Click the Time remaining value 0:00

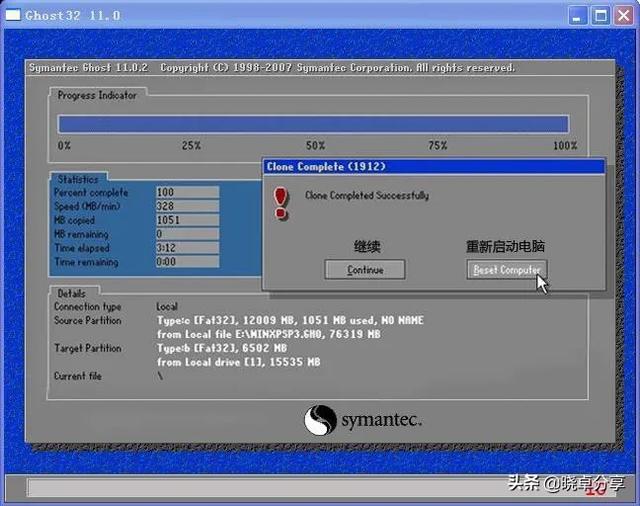[187, 262]
